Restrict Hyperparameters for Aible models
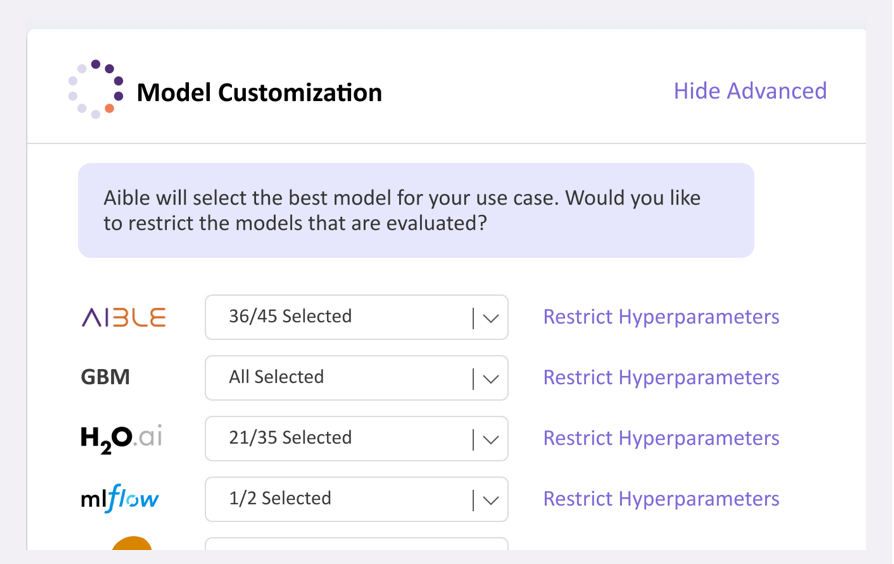Image resolution: width=894 pixels, height=564 pixels. [661, 317]
